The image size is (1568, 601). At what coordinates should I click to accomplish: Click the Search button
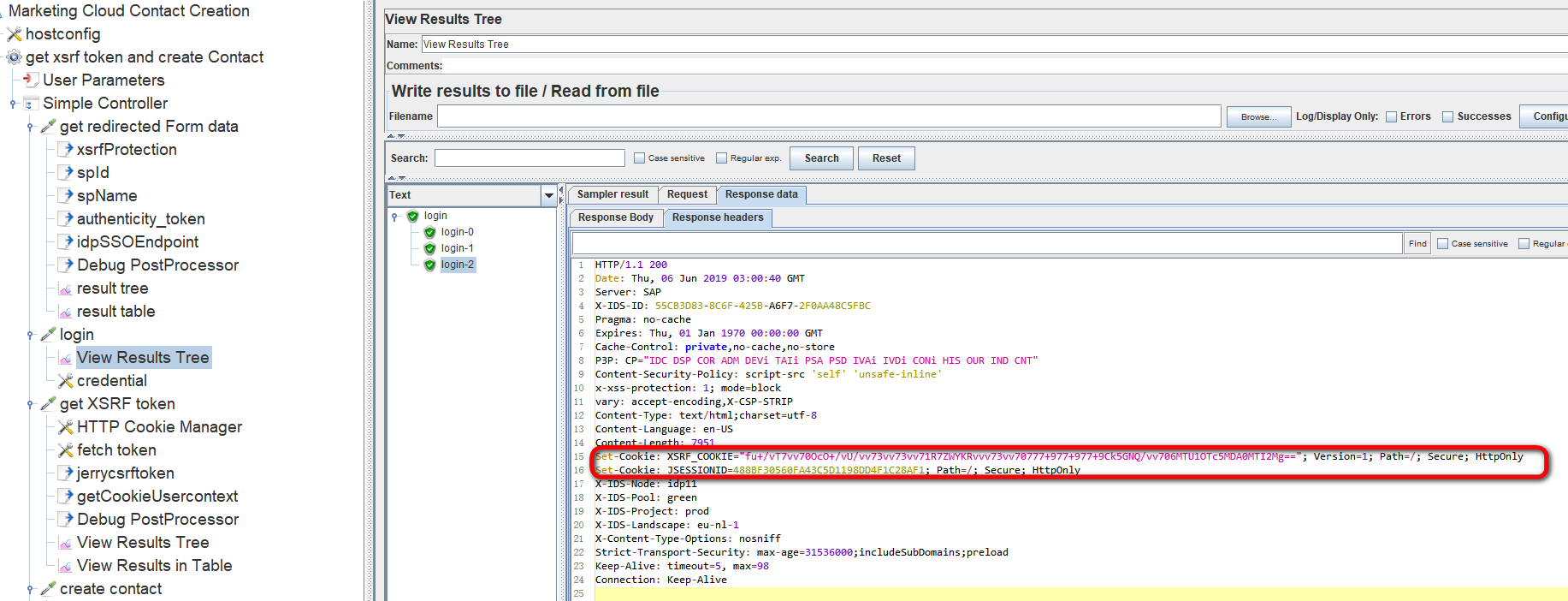821,158
